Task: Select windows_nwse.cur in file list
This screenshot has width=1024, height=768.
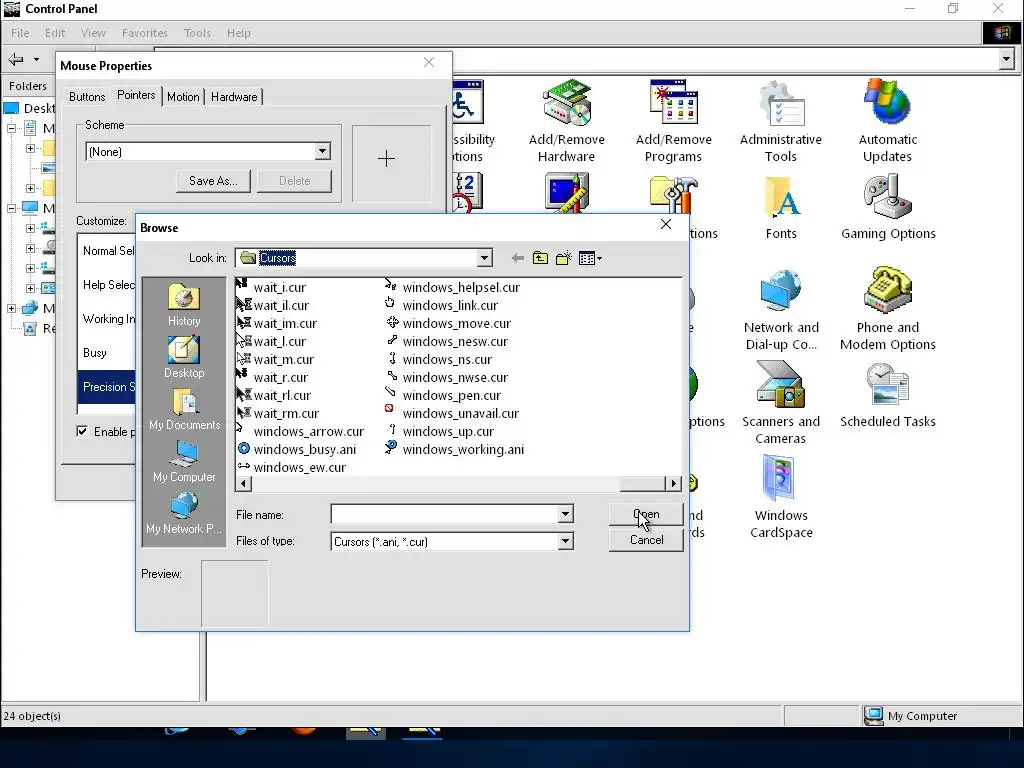Action: click(447, 377)
